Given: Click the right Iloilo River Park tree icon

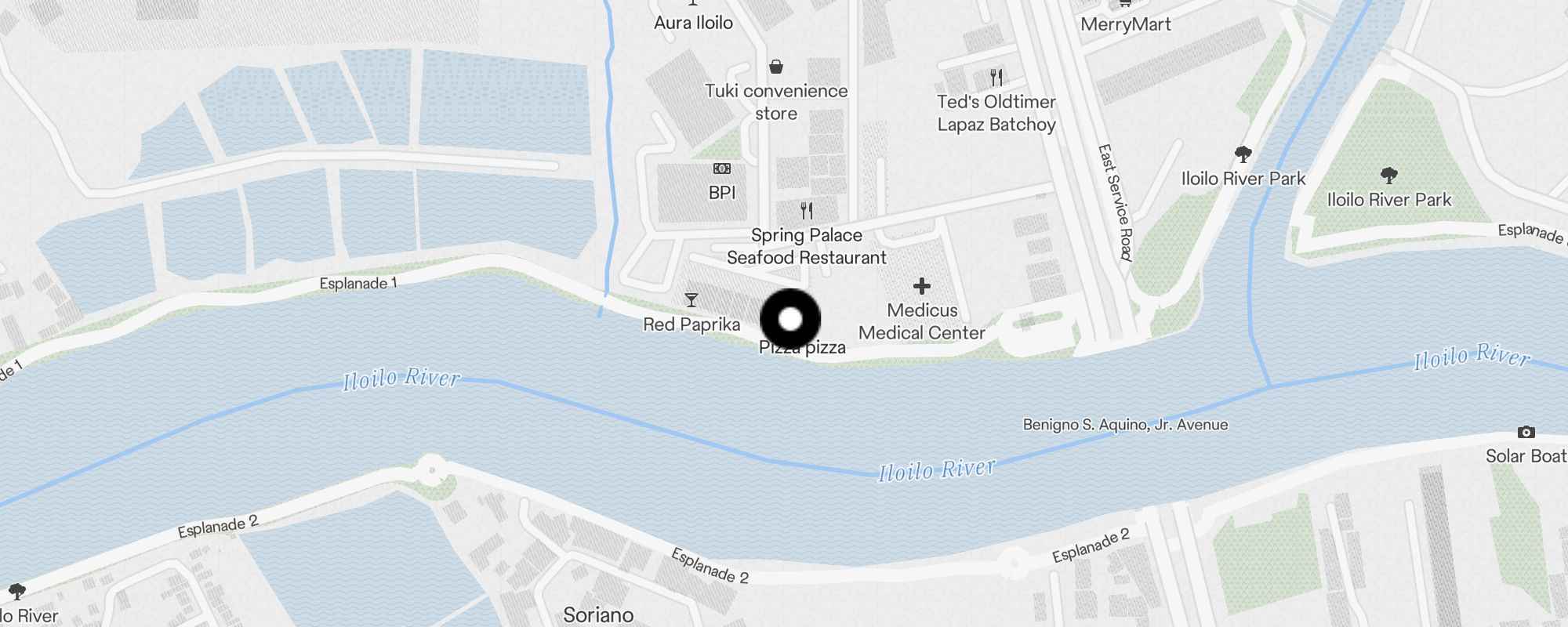Looking at the screenshot, I should coord(1388,175).
